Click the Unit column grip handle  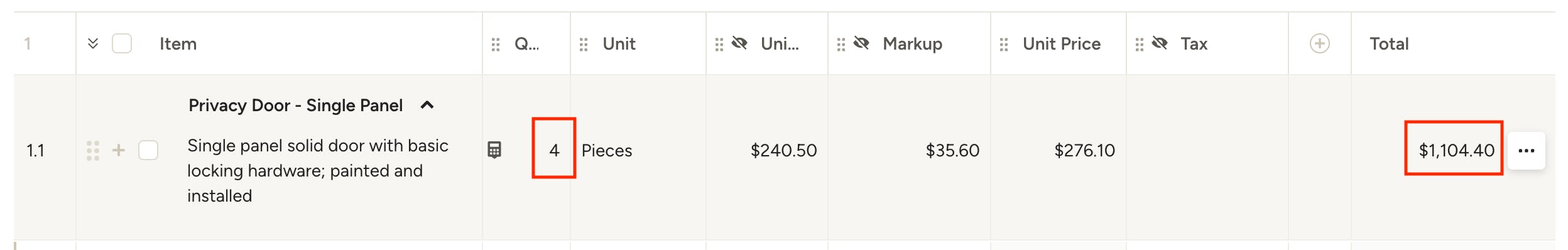click(584, 44)
